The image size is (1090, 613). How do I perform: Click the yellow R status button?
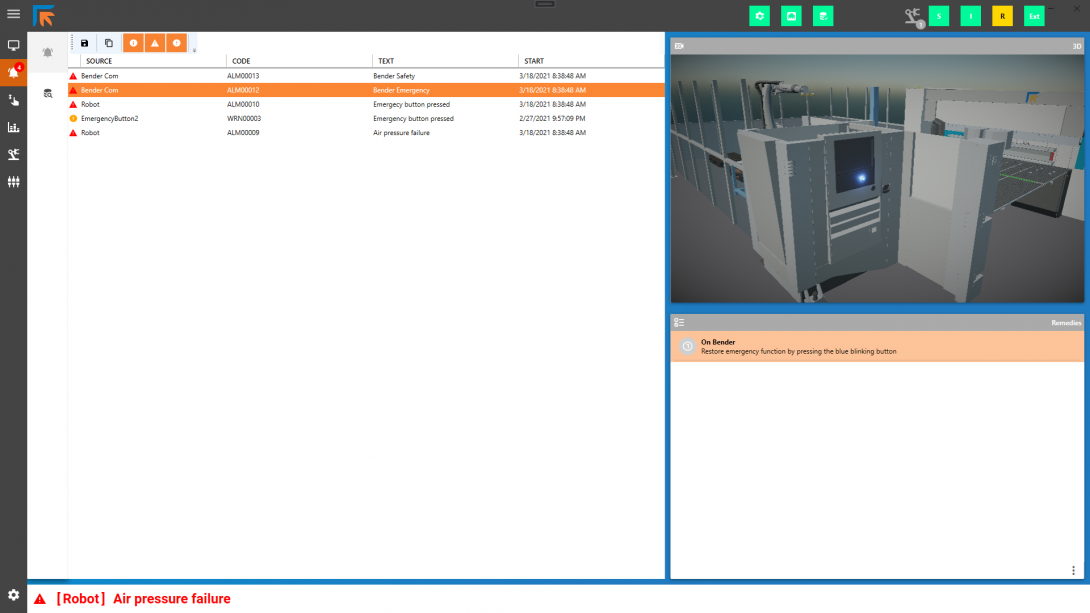click(1002, 16)
